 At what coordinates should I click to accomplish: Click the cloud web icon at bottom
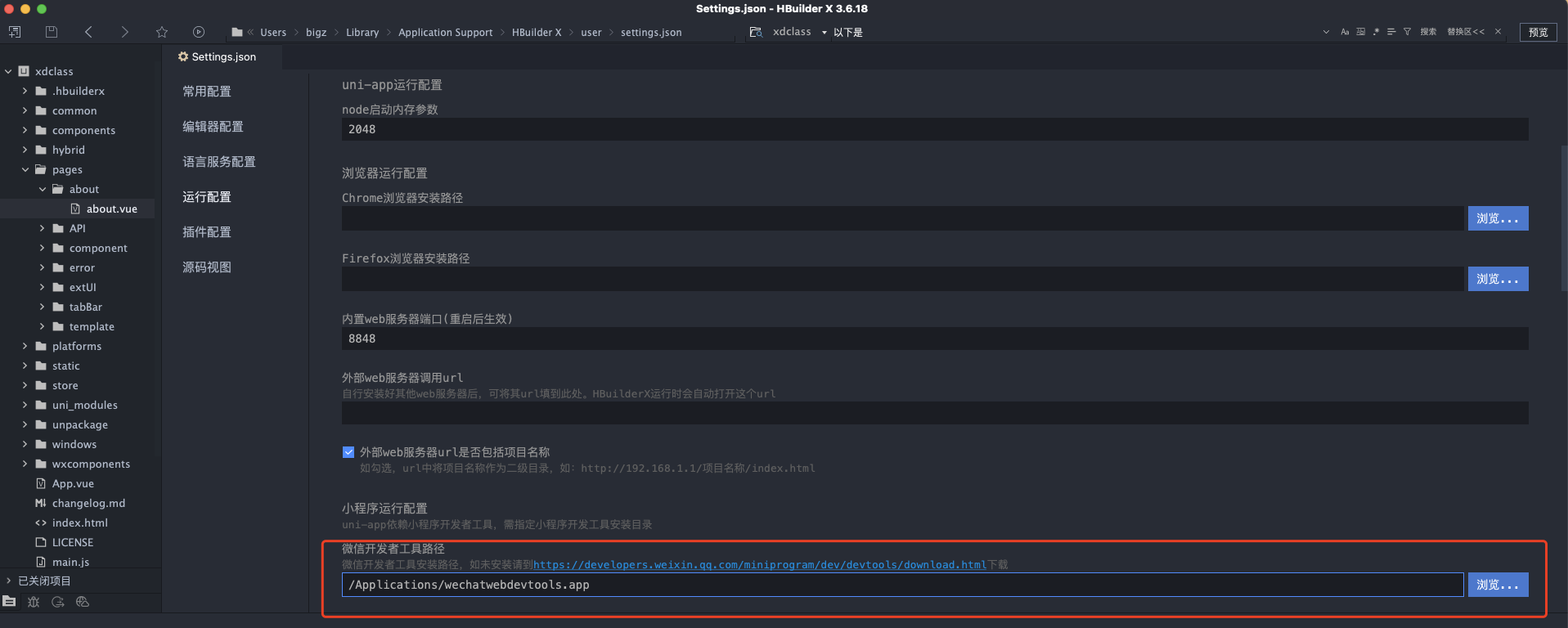[82, 602]
